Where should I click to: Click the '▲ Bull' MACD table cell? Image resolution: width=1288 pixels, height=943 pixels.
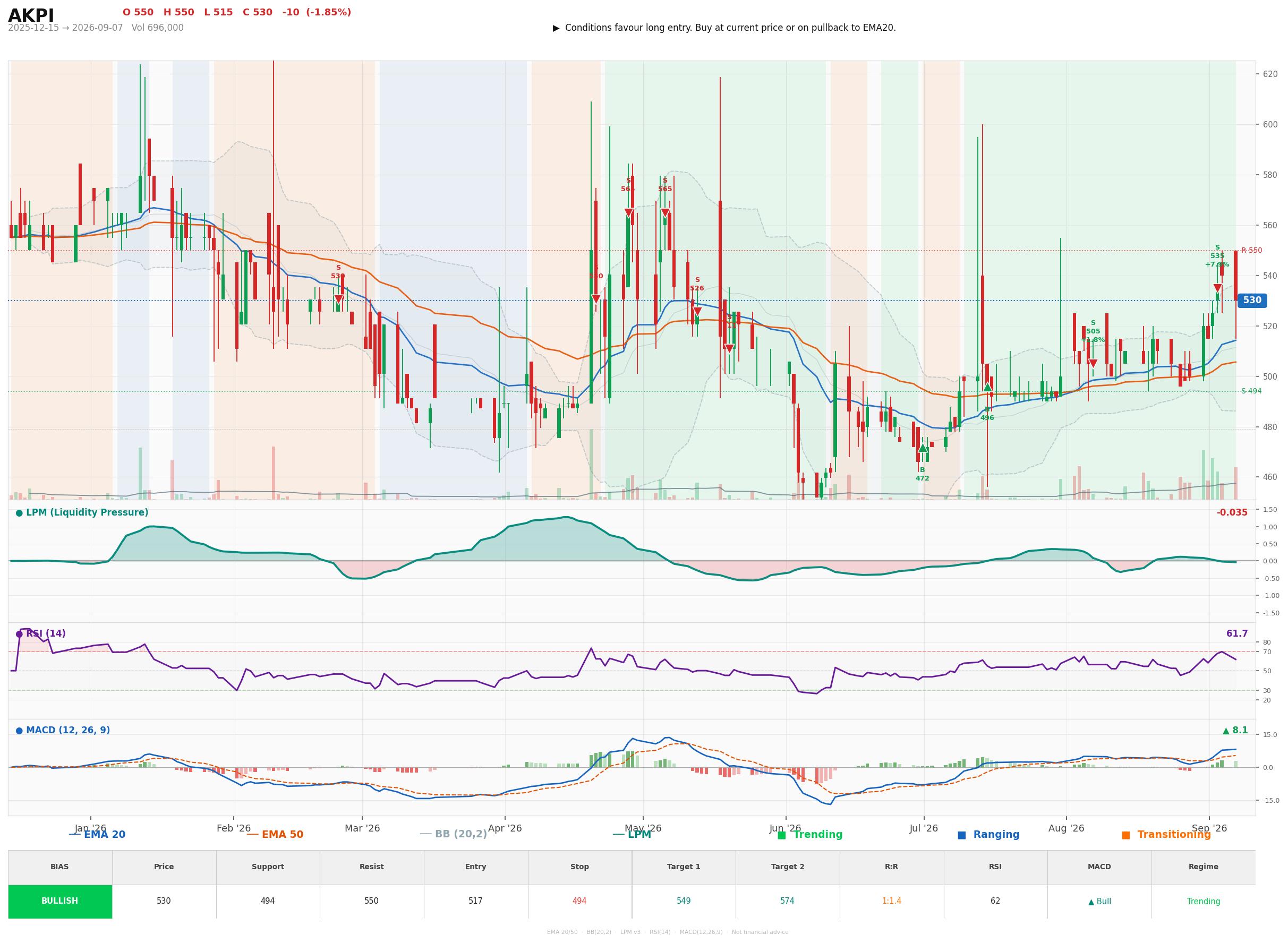click(x=1099, y=902)
